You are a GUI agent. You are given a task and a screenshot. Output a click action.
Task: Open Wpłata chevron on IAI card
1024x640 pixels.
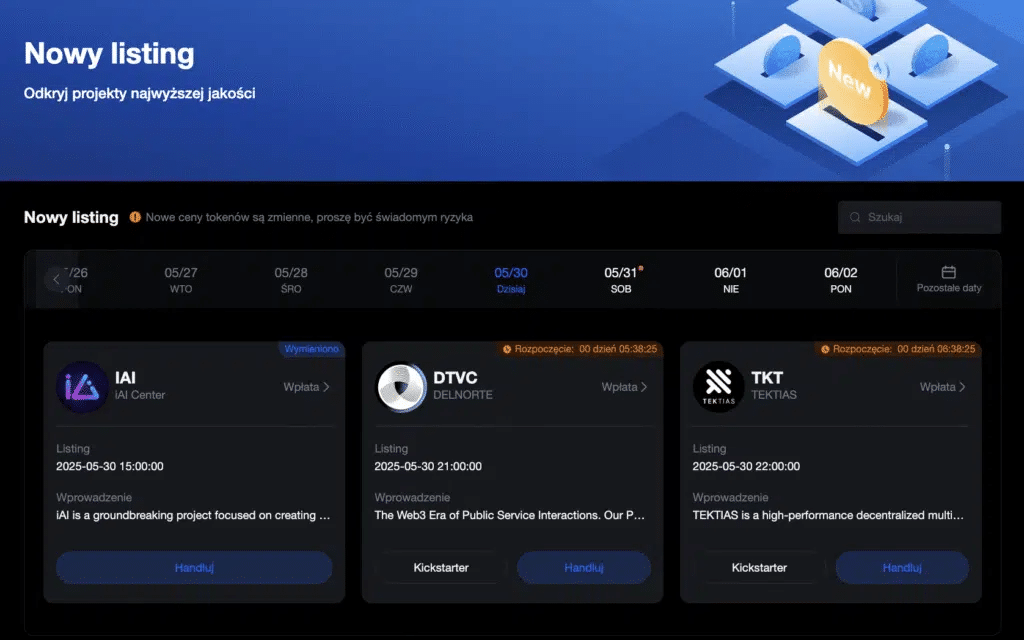[x=326, y=387]
